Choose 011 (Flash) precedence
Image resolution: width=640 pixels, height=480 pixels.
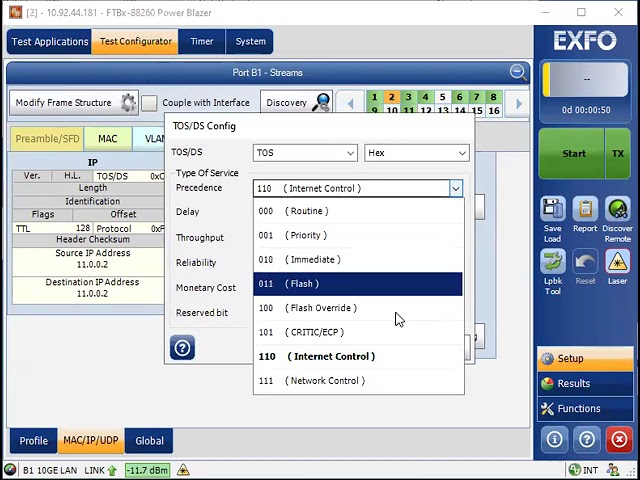tap(358, 284)
